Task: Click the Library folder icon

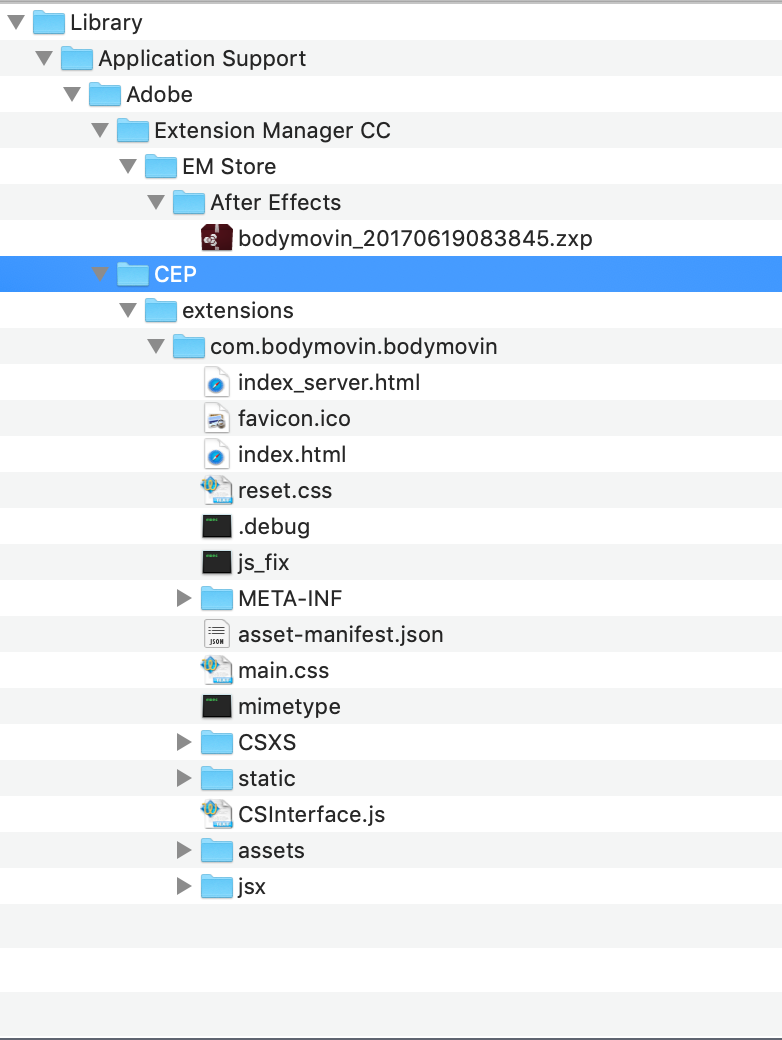Action: (x=48, y=22)
